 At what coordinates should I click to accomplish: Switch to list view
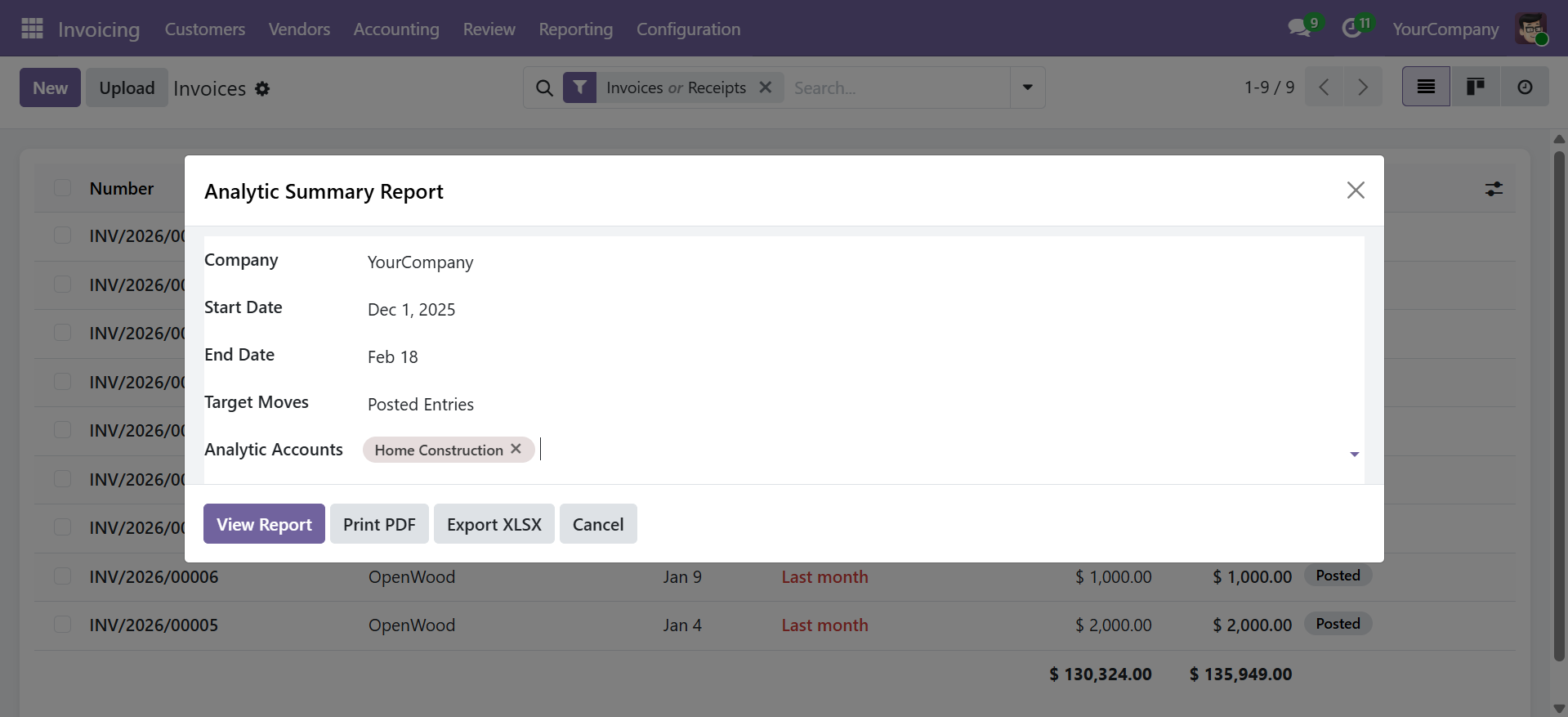[1426, 87]
